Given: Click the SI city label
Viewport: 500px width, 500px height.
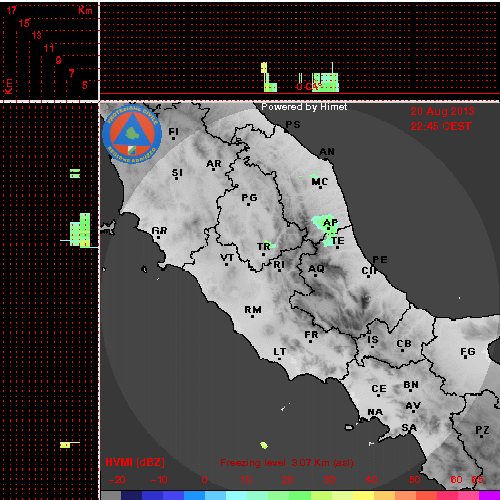Looking at the screenshot, I should (177, 173).
